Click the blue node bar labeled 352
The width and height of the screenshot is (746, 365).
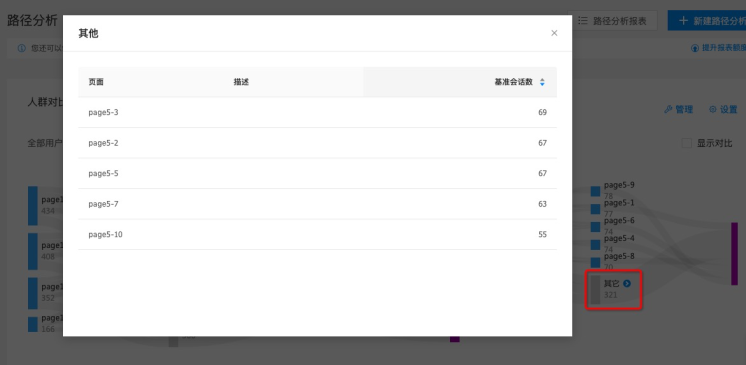coord(32,293)
